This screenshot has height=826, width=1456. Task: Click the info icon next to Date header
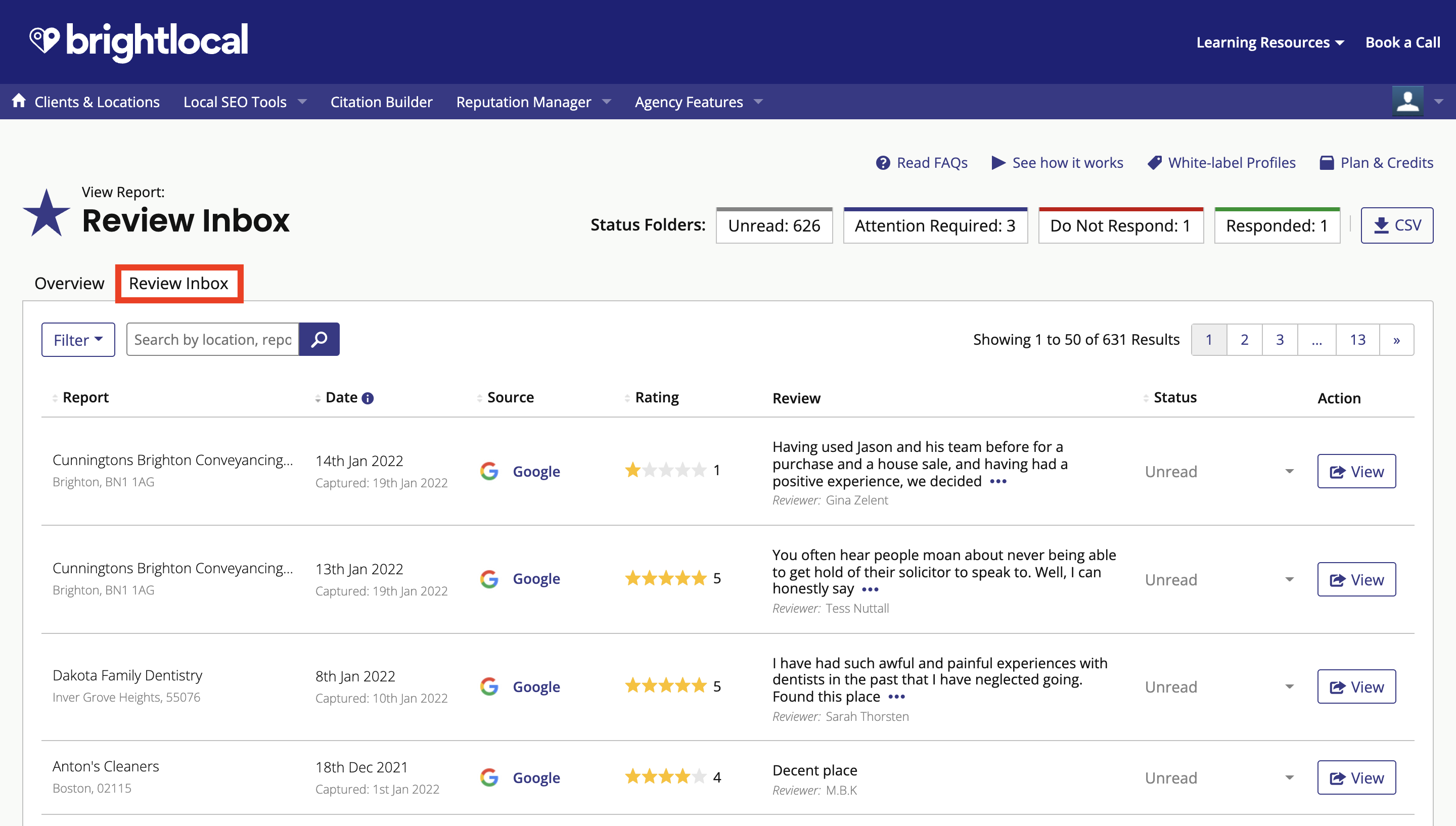pyautogui.click(x=367, y=398)
